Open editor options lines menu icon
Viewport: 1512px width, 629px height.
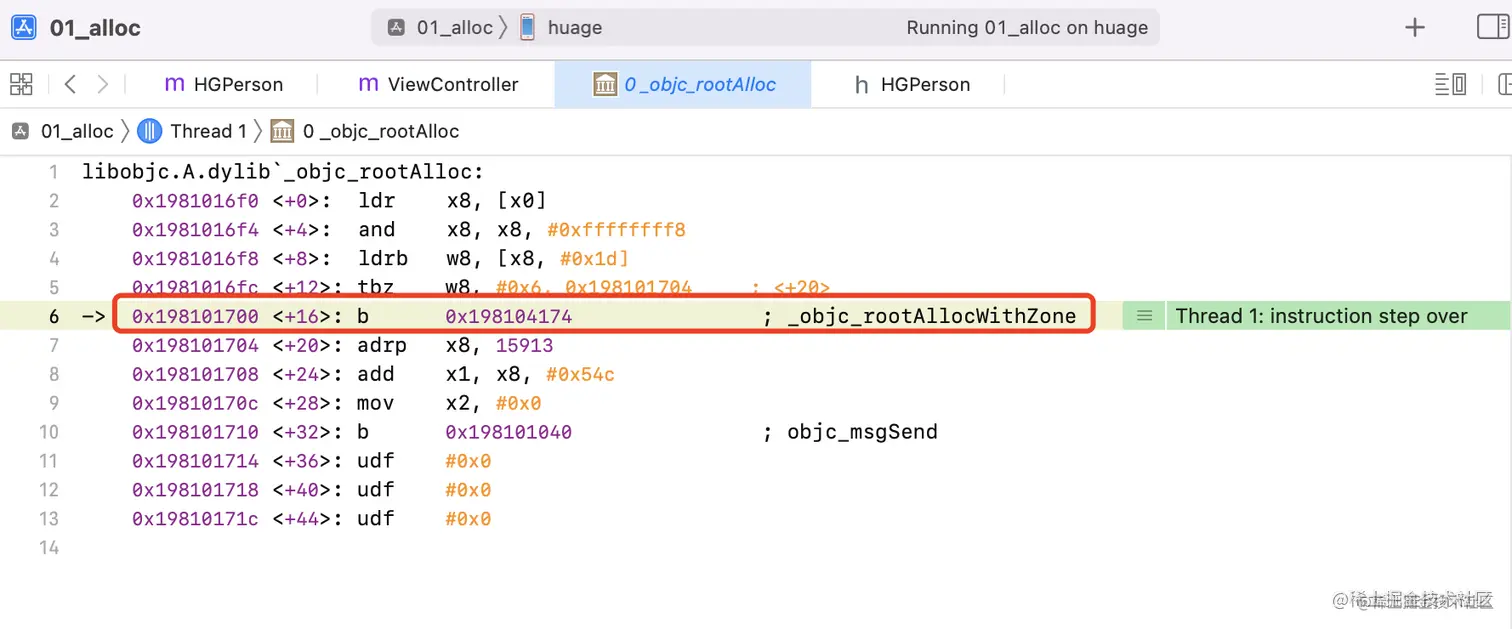click(1450, 84)
